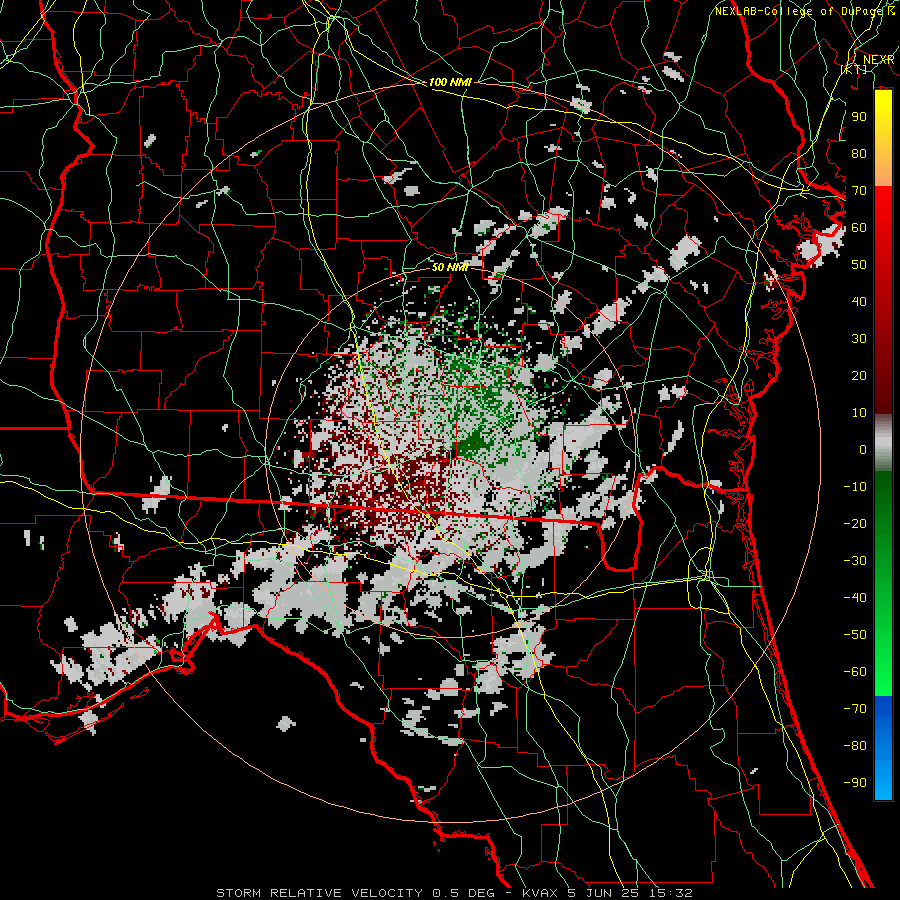900x900 pixels.
Task: Click the "-70" scale value
Action: tap(855, 709)
